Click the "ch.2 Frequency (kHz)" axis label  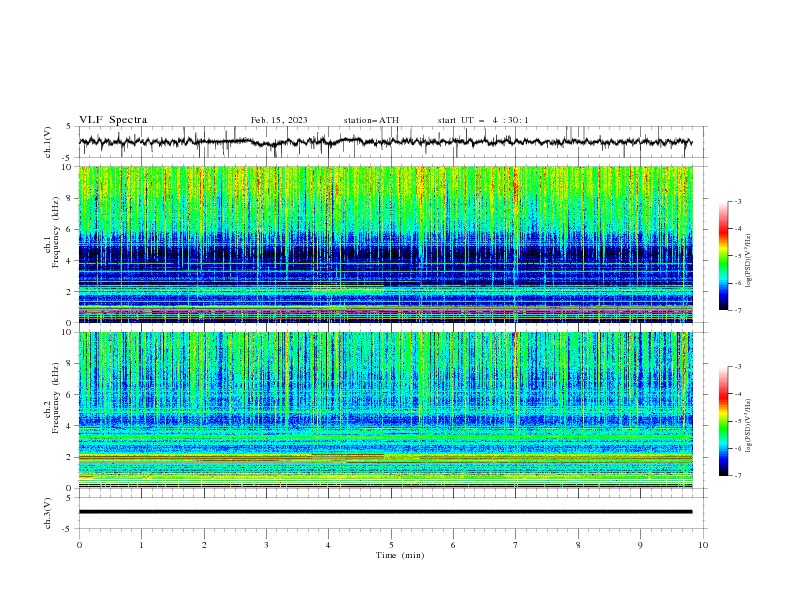[x=51, y=398]
